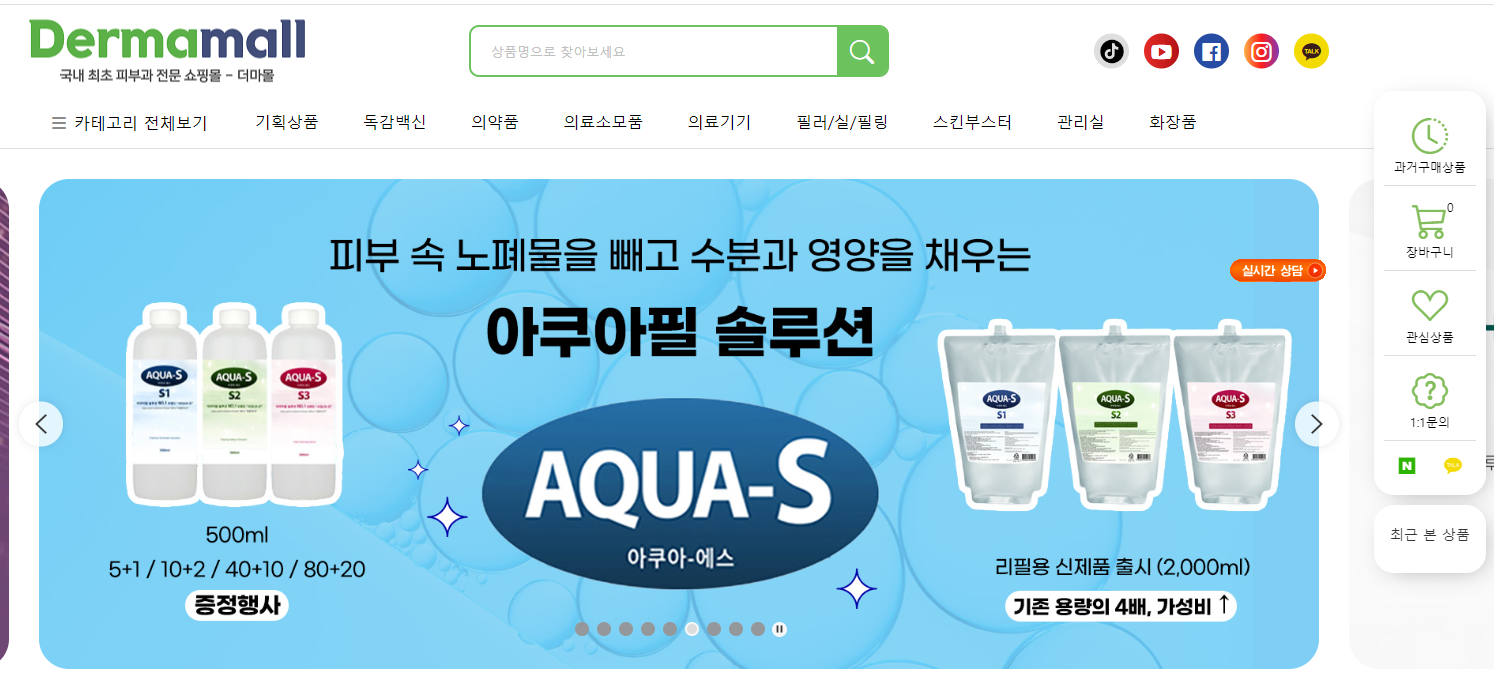
Task: Open 관심상품 heart wishlist icon
Action: tap(1429, 305)
